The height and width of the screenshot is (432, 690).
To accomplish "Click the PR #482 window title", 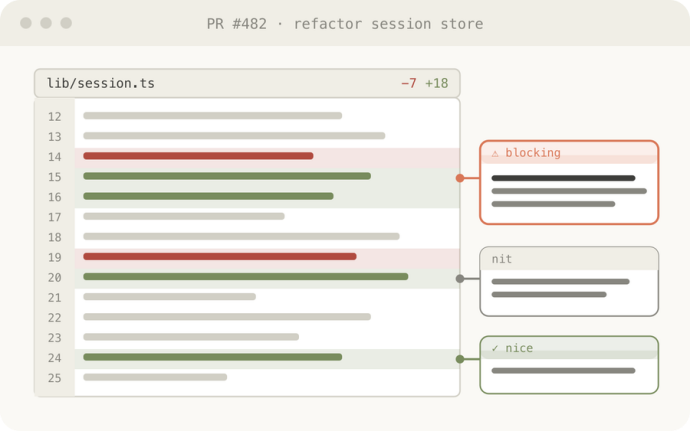I will [345, 24].
